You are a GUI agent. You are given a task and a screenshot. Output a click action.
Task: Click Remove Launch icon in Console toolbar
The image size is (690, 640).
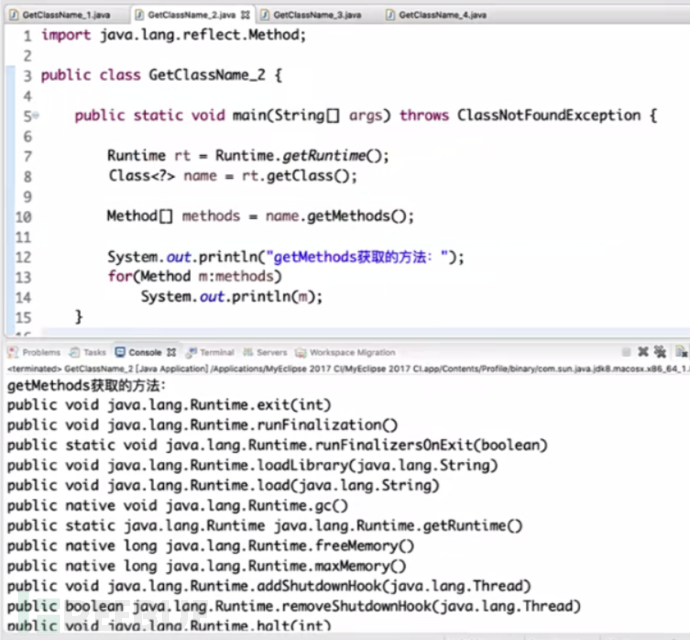[643, 352]
